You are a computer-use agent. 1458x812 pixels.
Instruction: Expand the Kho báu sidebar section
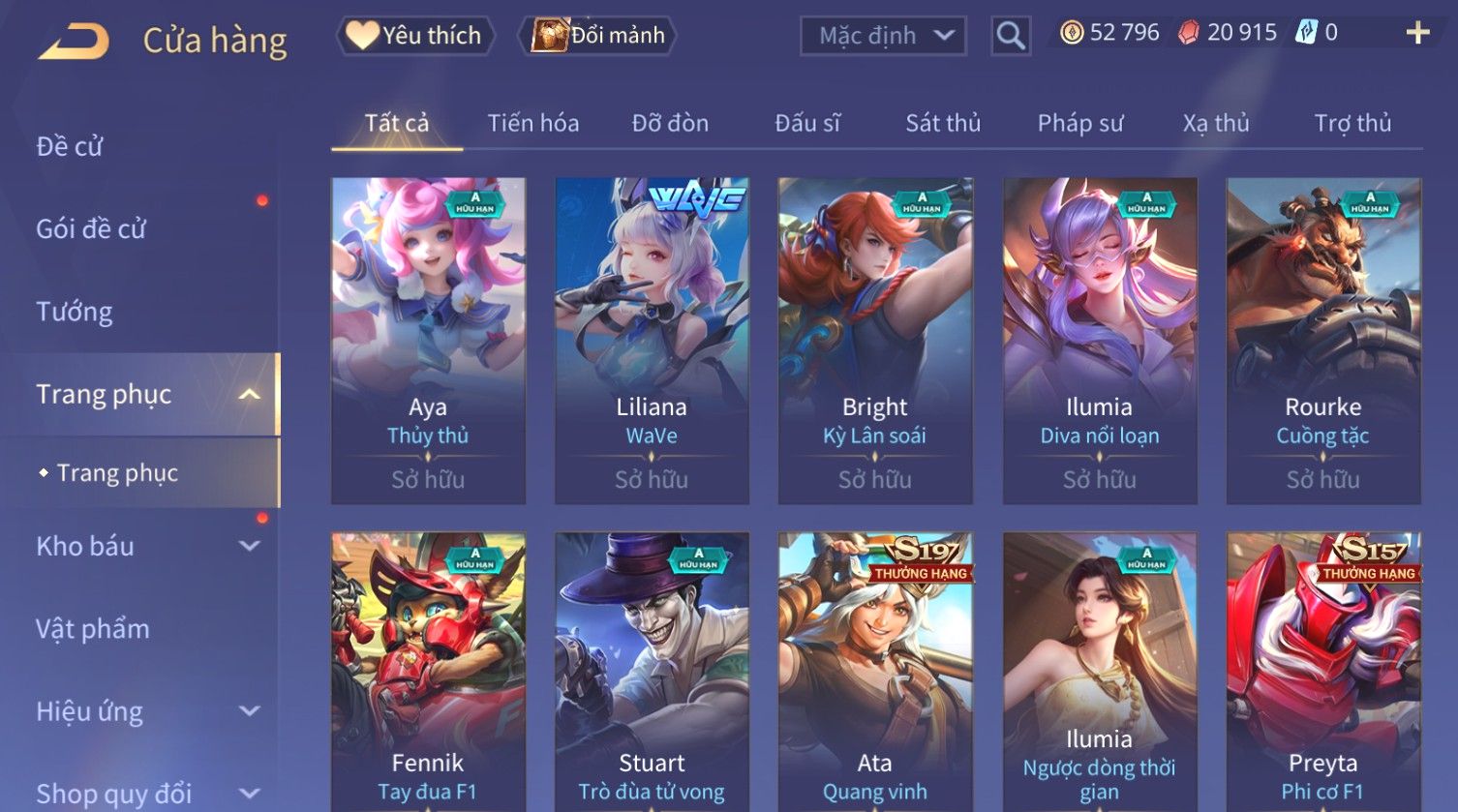[x=250, y=546]
